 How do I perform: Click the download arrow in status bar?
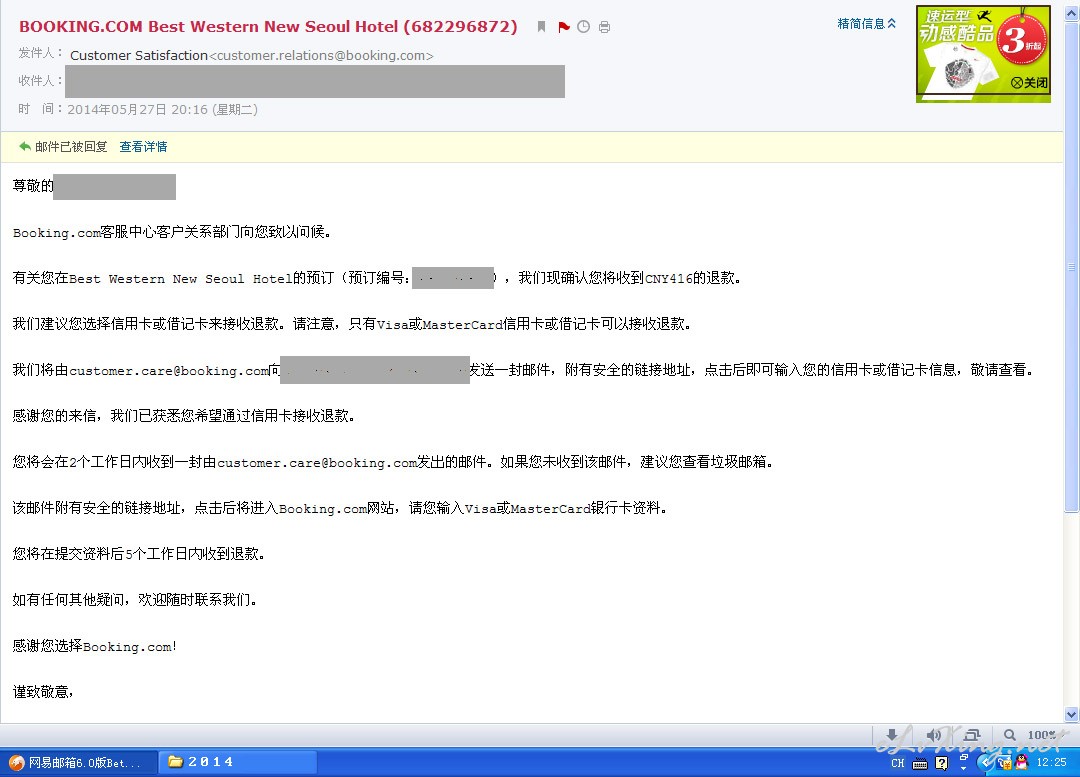[891, 735]
